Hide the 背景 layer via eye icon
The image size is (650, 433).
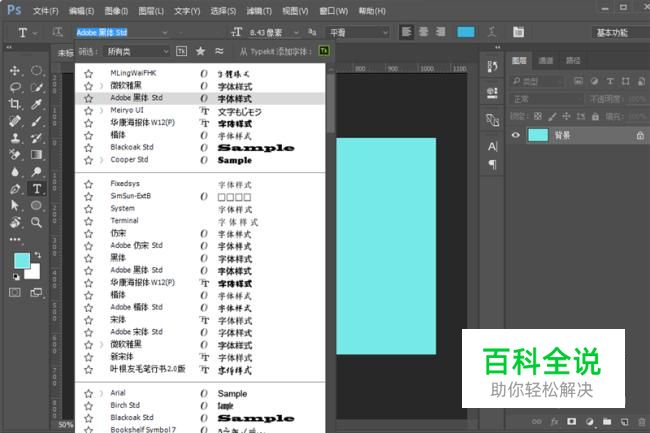pos(516,135)
